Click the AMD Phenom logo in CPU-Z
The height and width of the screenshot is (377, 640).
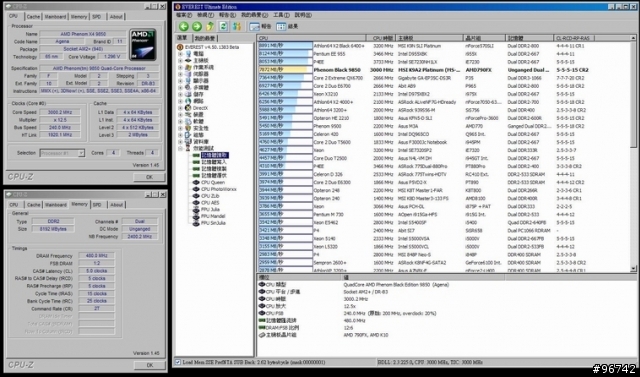143,44
